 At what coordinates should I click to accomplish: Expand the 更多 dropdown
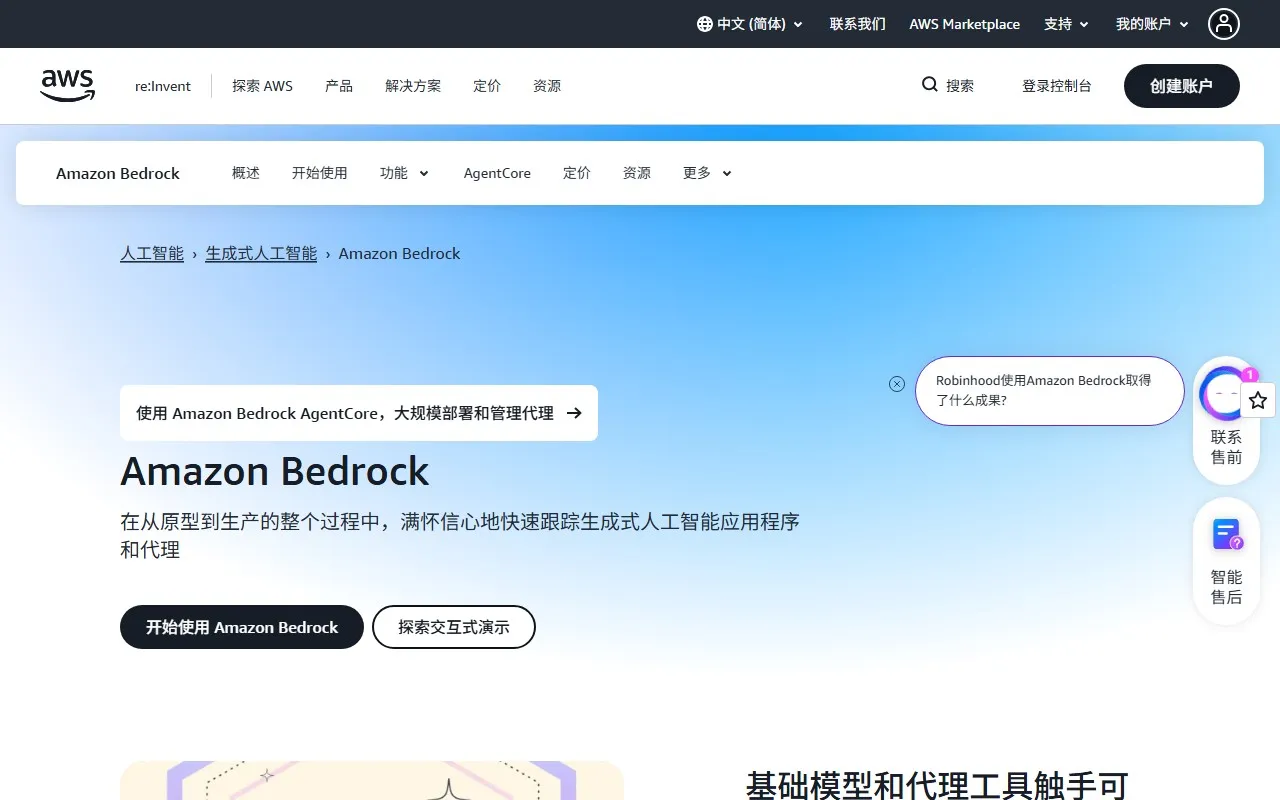706,173
